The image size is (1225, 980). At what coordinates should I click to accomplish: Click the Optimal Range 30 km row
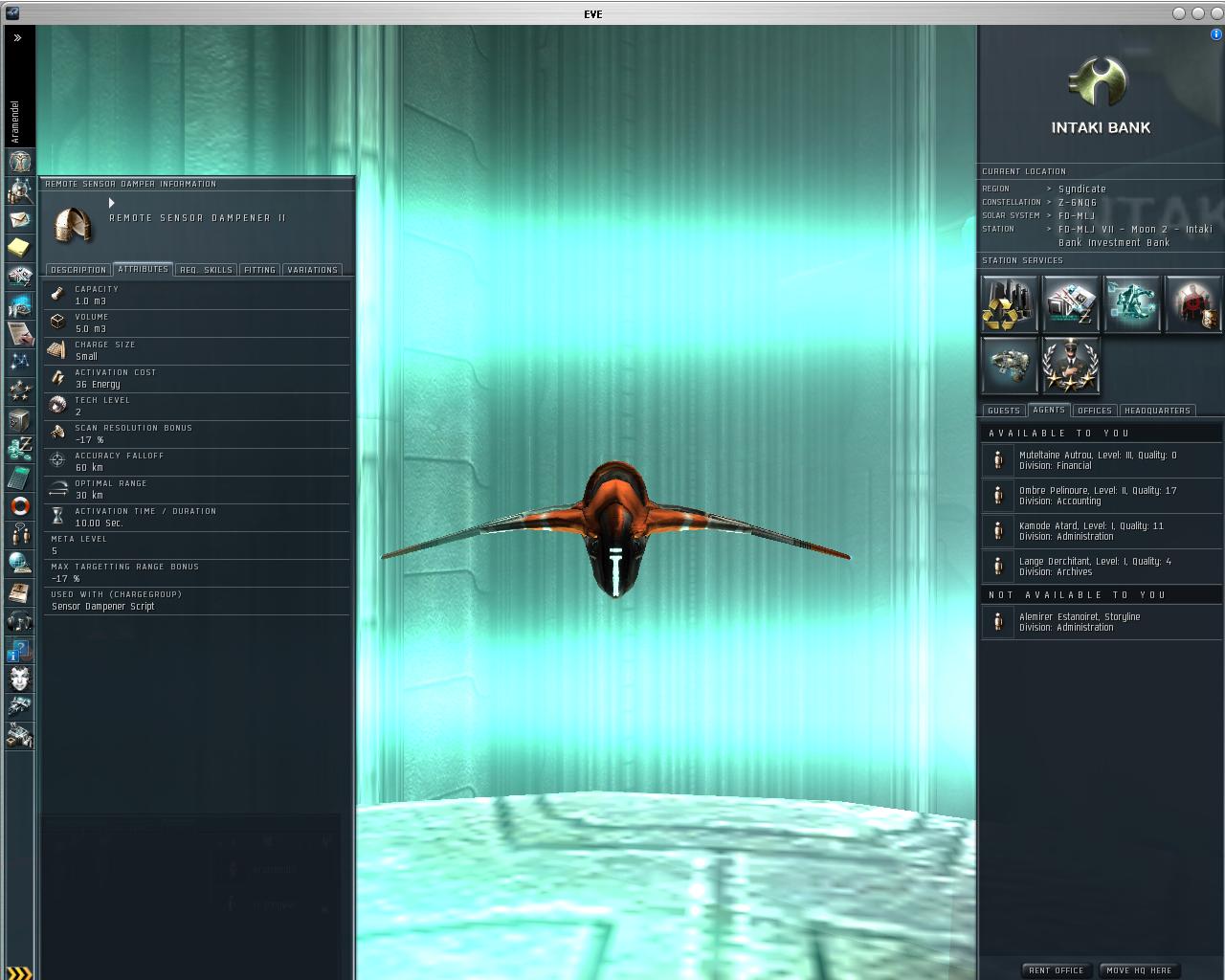197,489
